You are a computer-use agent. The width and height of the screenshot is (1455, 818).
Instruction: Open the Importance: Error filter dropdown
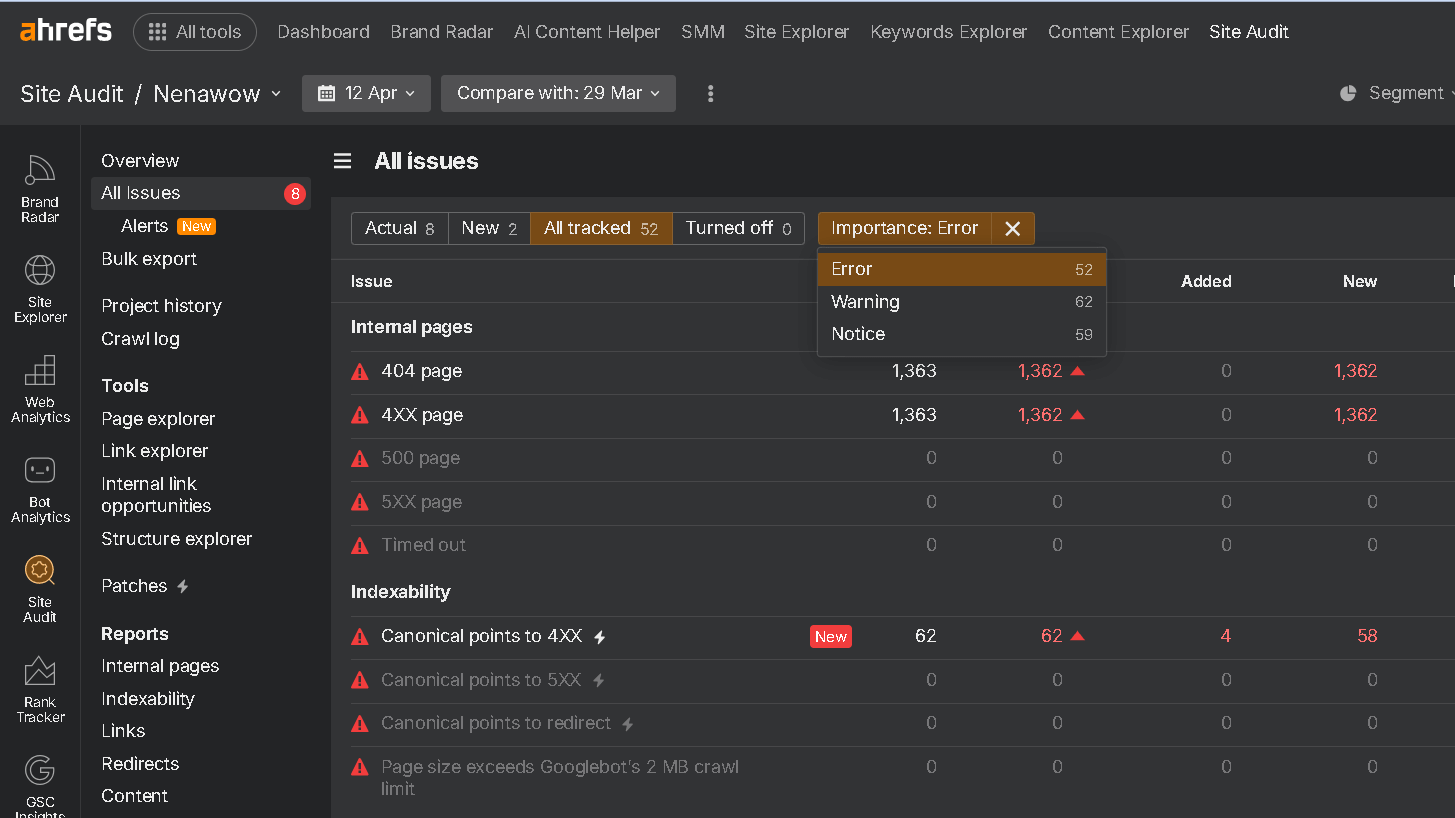(x=905, y=228)
